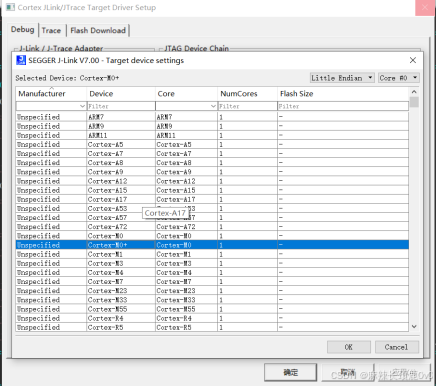
Task: Select the Cortex-A9 device row
Action: (x=212, y=172)
